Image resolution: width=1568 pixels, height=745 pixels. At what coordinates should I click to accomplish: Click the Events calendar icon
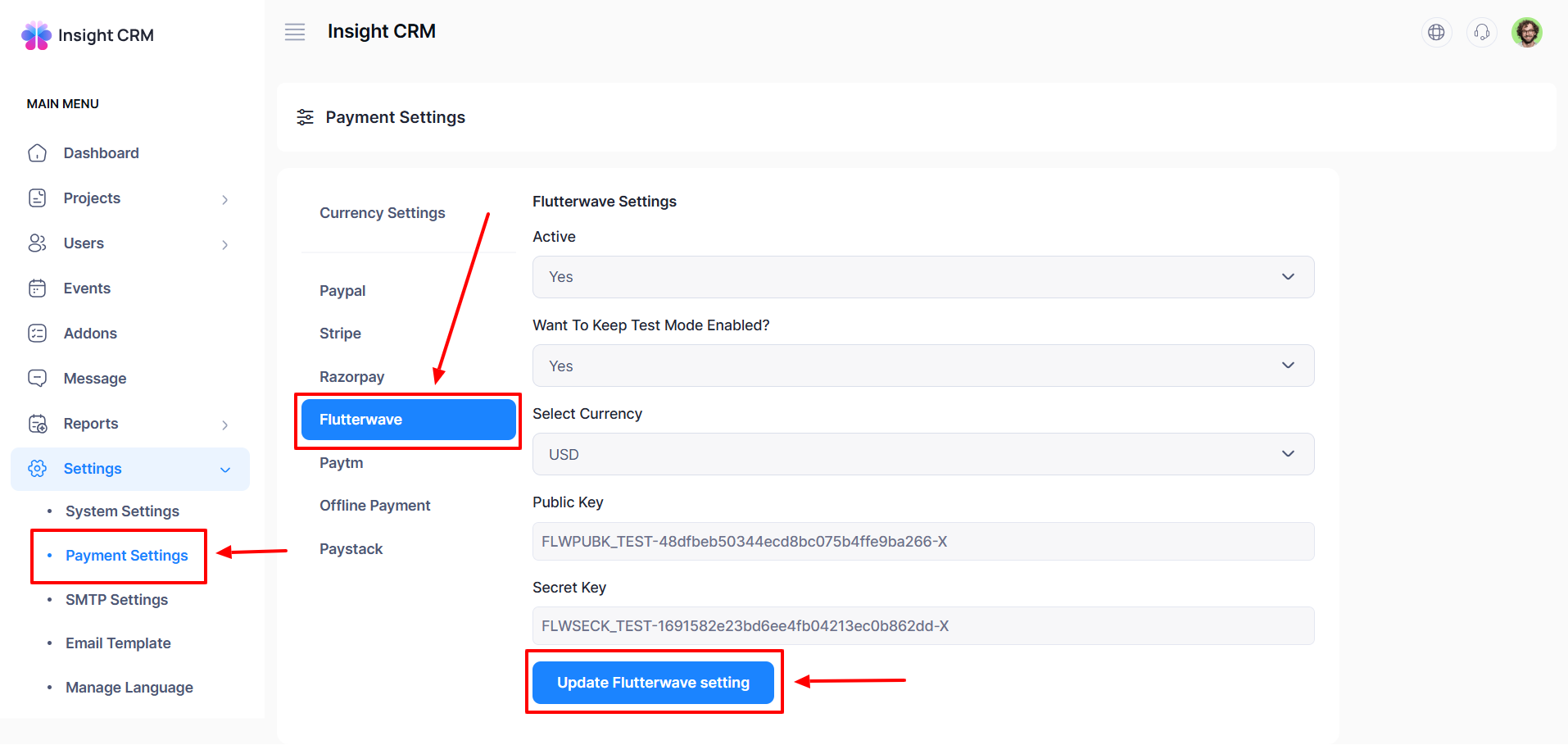pyautogui.click(x=38, y=288)
